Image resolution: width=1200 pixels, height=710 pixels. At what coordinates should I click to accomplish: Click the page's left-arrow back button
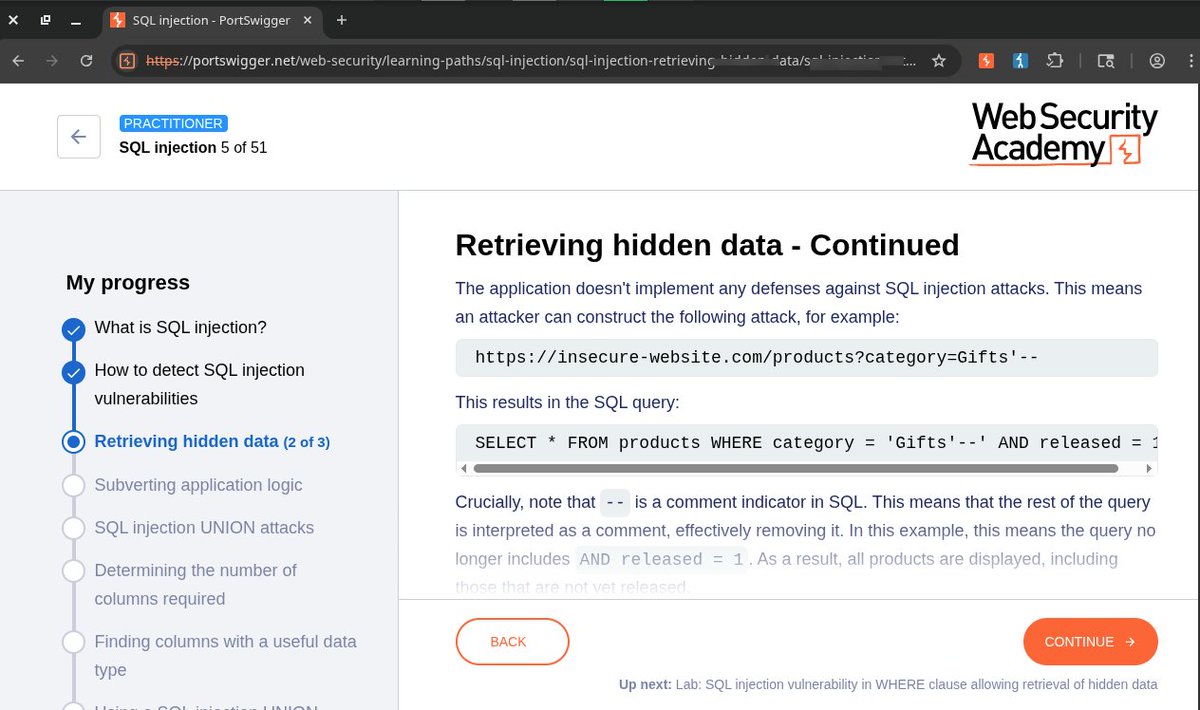(x=79, y=137)
